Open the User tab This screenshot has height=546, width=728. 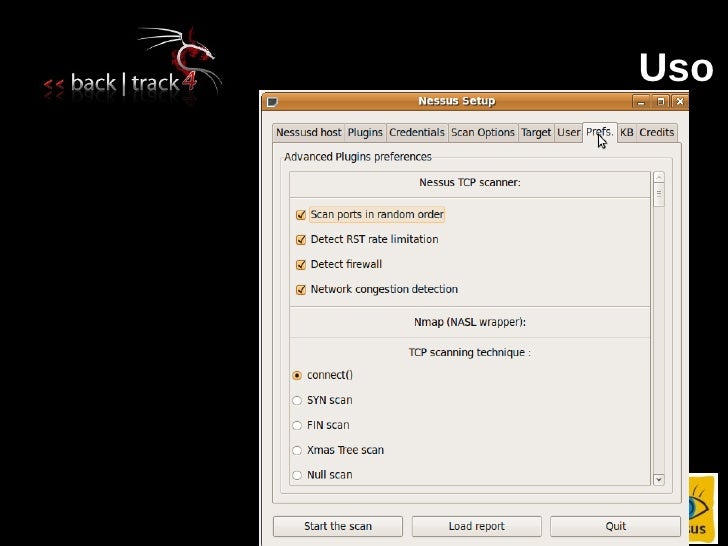[x=568, y=132]
